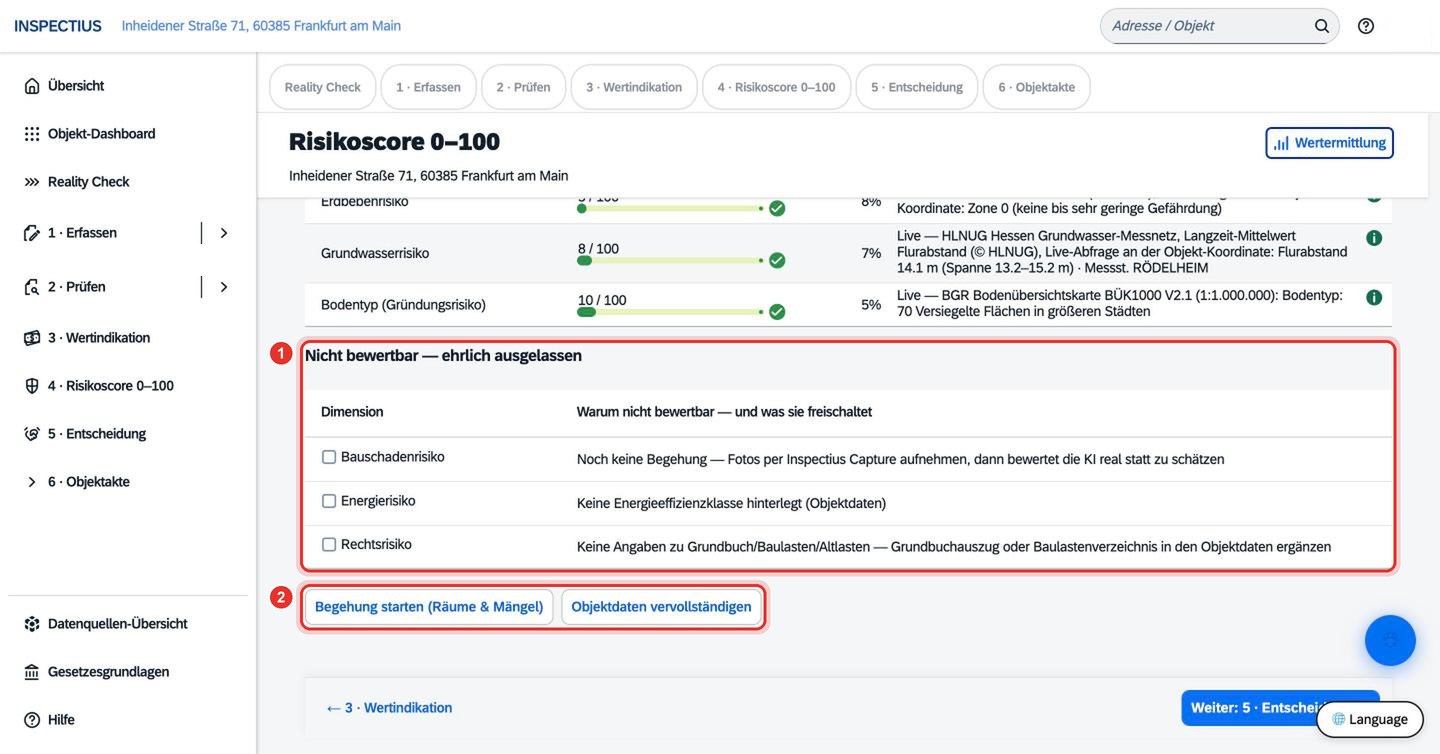Screen dimensions: 1440x754
Task: Click the 'Nicht bewertbar — ehrlich ausgelassen' heading
Action: click(443, 356)
